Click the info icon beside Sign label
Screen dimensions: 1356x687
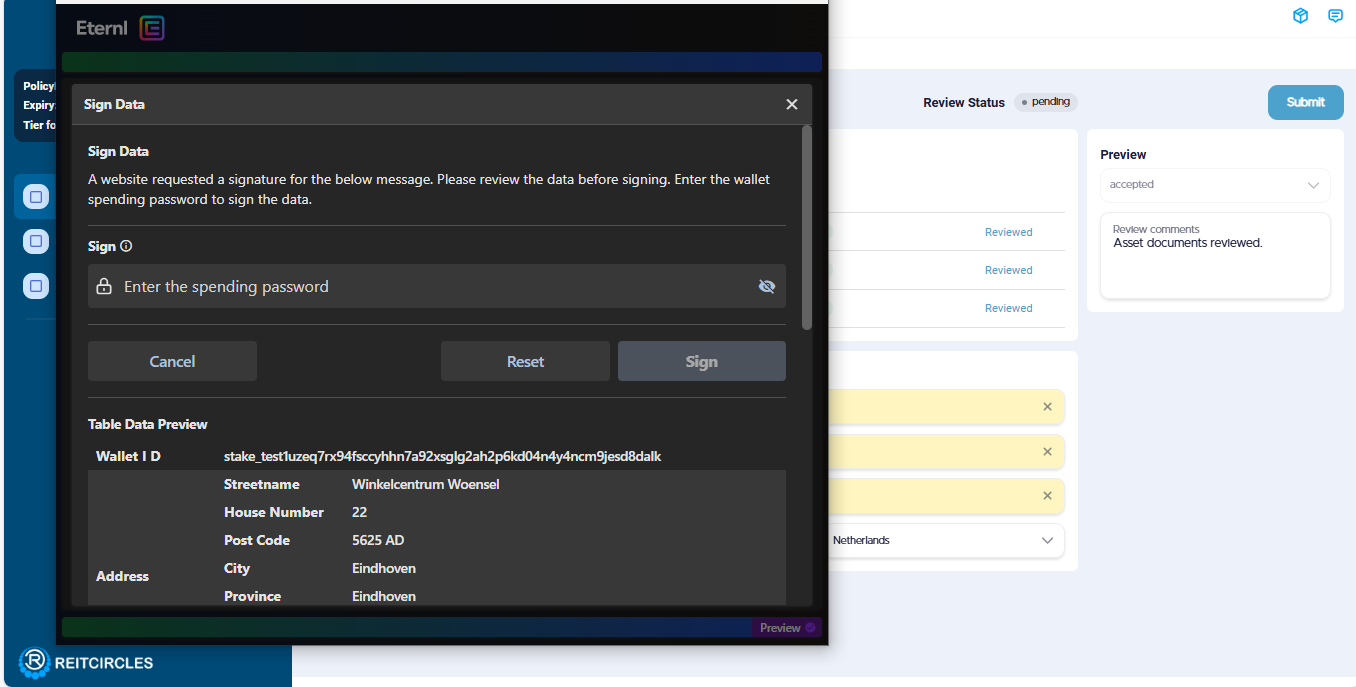pos(126,246)
